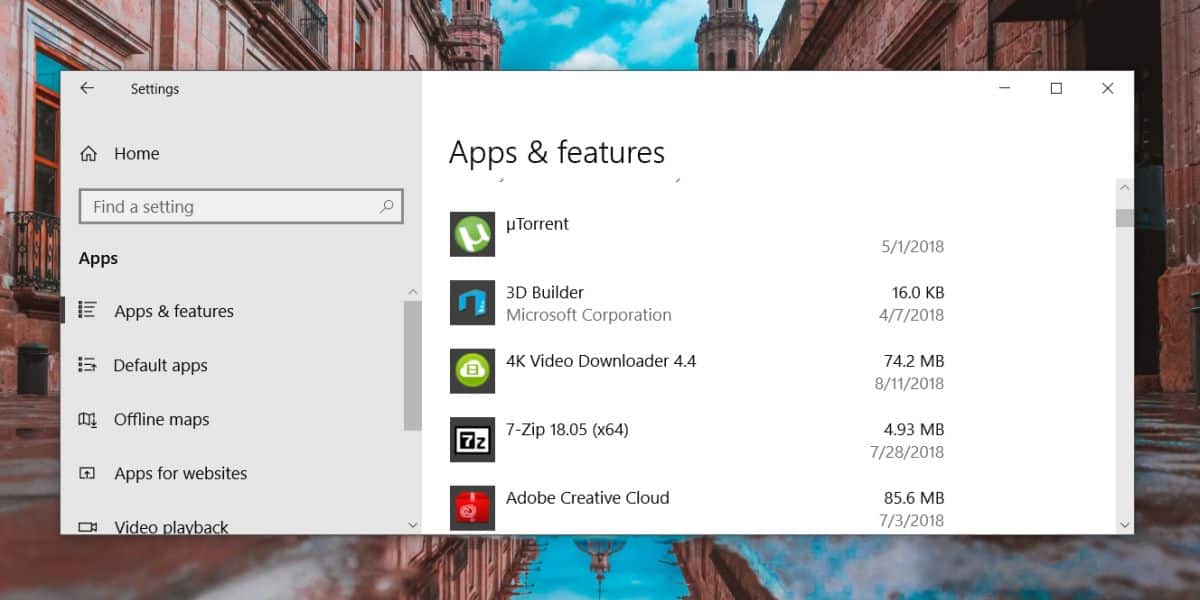Click the sidebar scroll-up chevron
The height and width of the screenshot is (600, 1200).
point(413,291)
